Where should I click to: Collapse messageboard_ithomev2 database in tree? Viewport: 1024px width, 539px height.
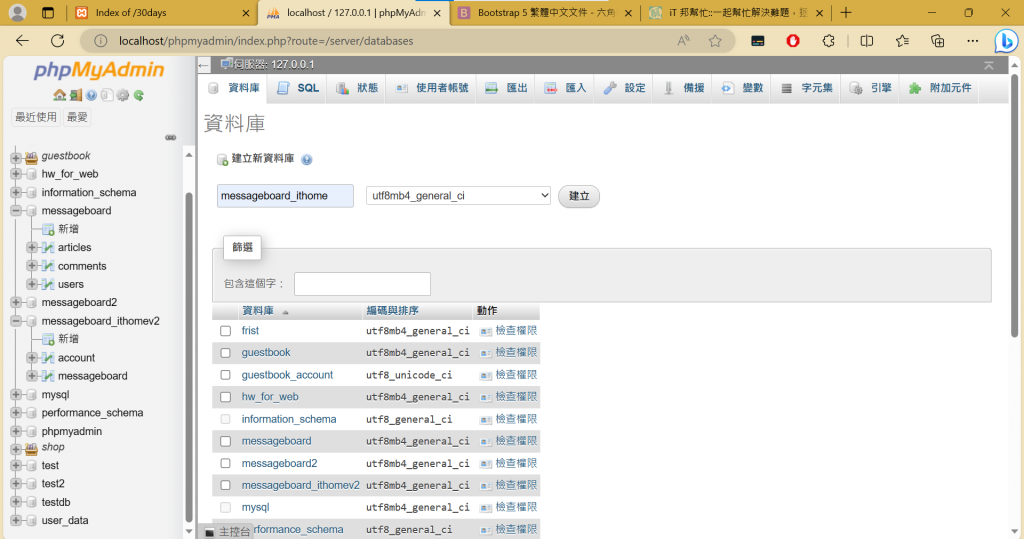16,321
